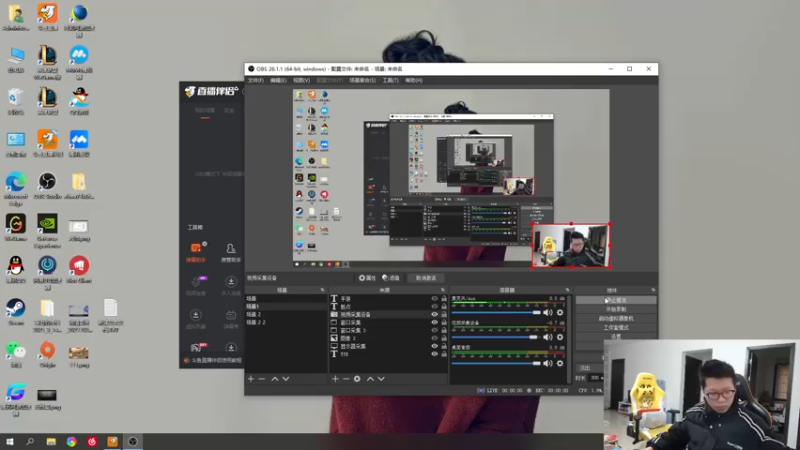Click the 启动虚拟摄像机 button
This screenshot has width=800, height=450.
[616, 318]
